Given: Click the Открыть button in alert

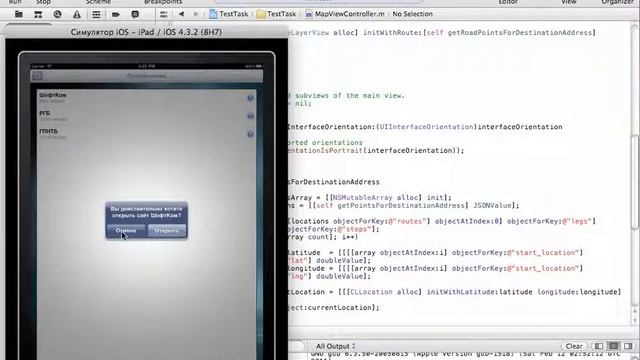Looking at the screenshot, I should click(x=167, y=231).
